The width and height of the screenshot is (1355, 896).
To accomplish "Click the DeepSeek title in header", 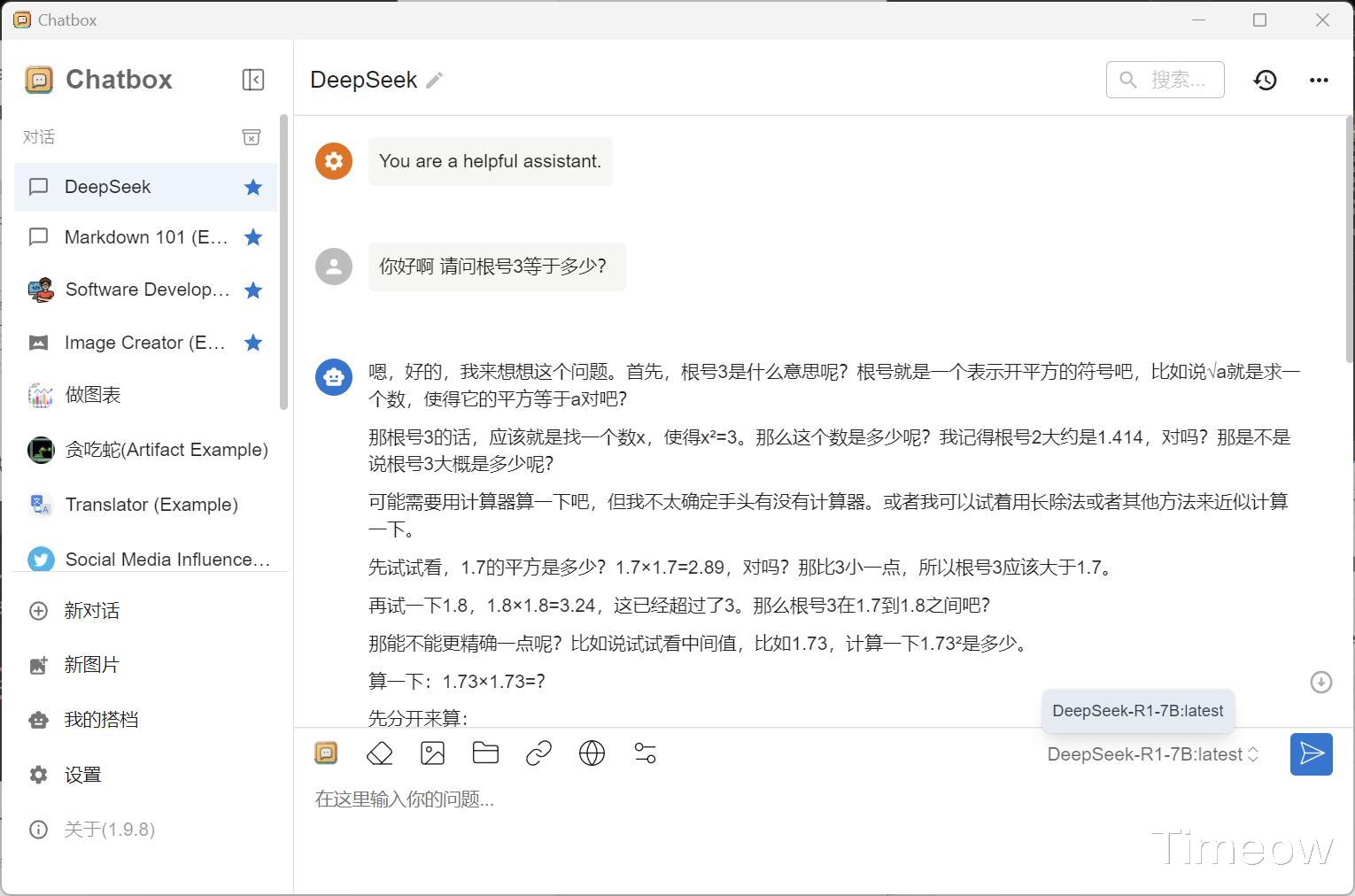I will coord(364,80).
